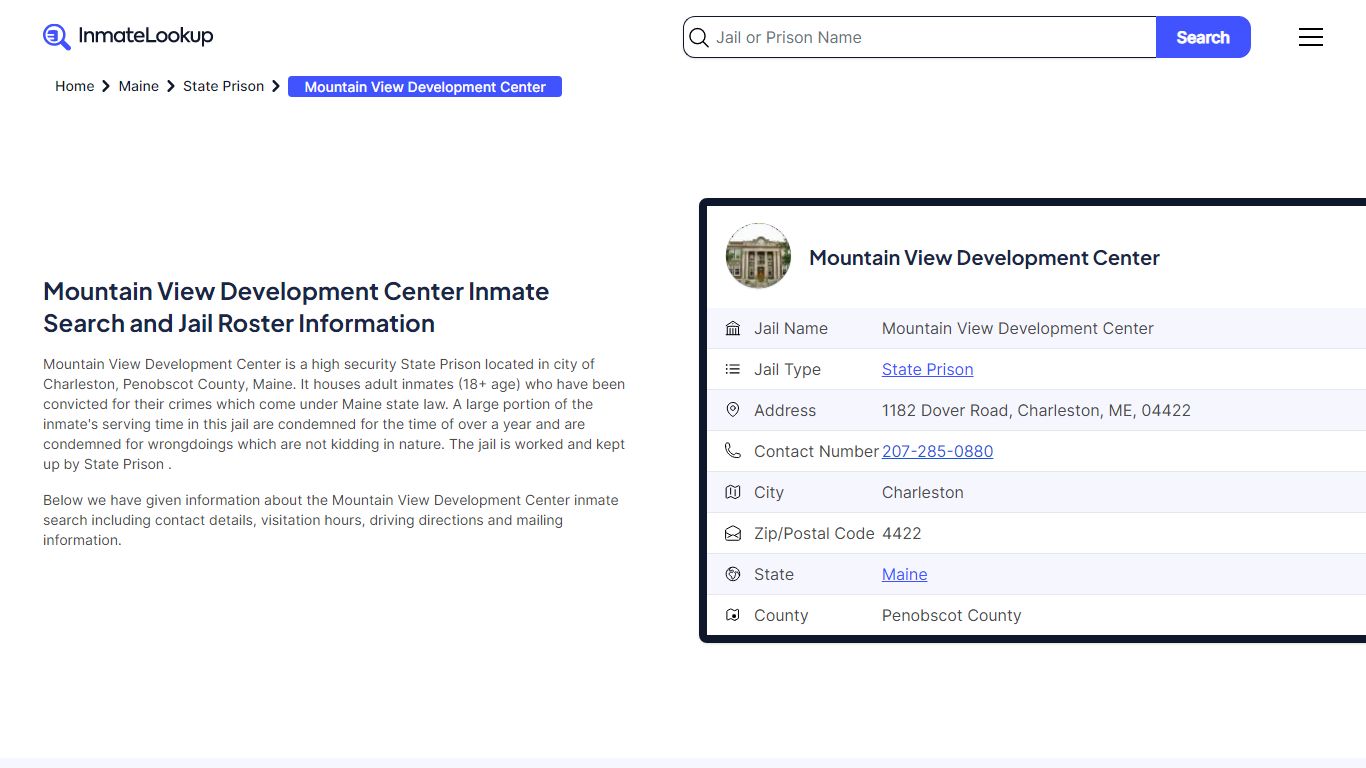Click the facility courthouse thumbnail

click(758, 256)
